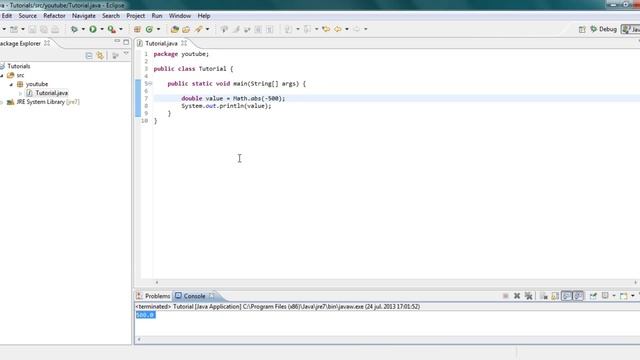Open the Run button dropdown arrow

(102, 29)
